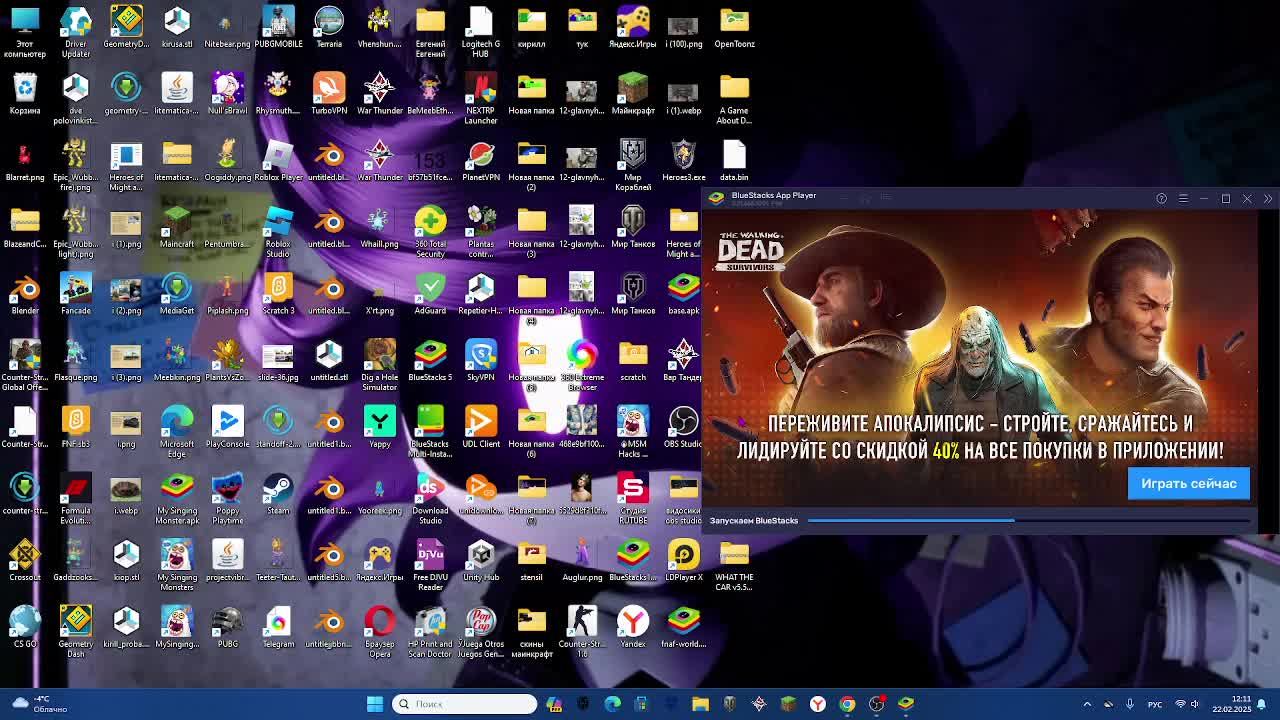
Task: Select the NEXTRP Launcher desktop icon
Action: [x=481, y=99]
